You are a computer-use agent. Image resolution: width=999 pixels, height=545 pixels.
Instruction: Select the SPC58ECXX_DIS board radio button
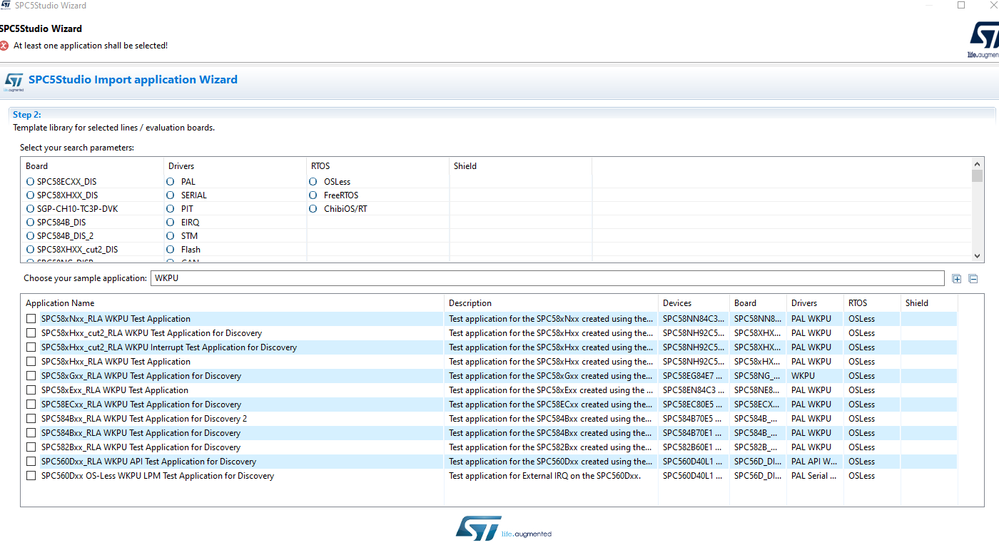click(30, 182)
